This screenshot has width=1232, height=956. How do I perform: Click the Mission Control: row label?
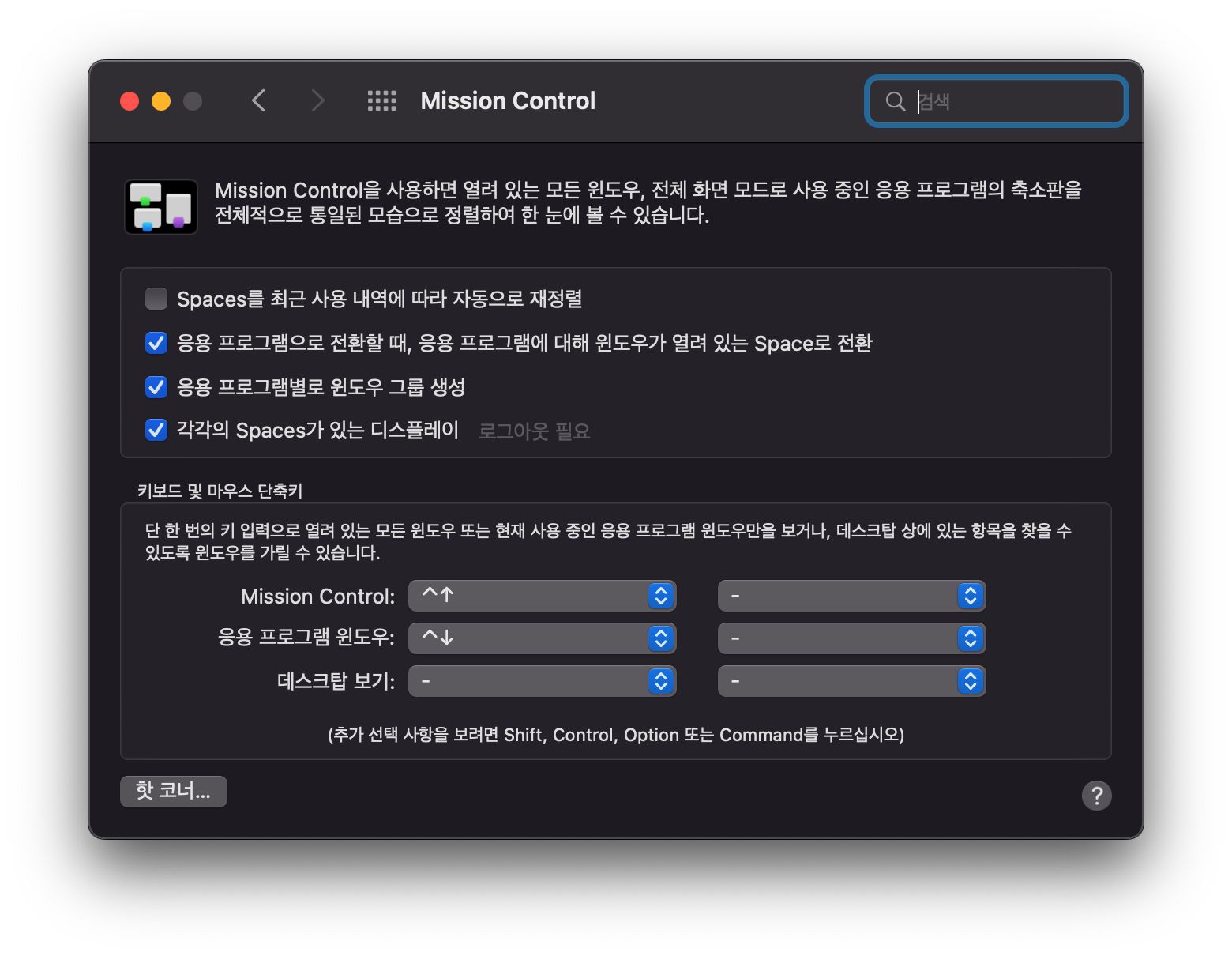tap(317, 597)
